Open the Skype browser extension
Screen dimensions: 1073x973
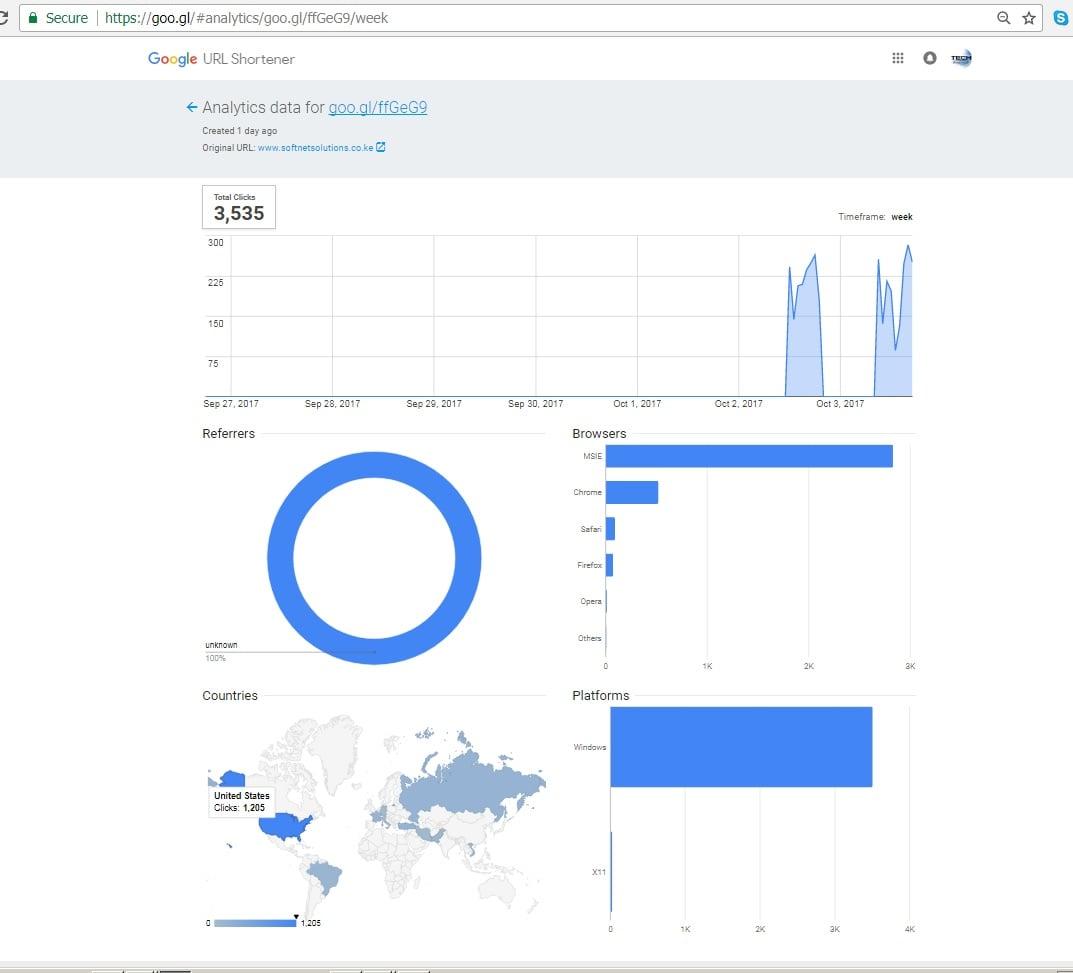(x=1061, y=18)
